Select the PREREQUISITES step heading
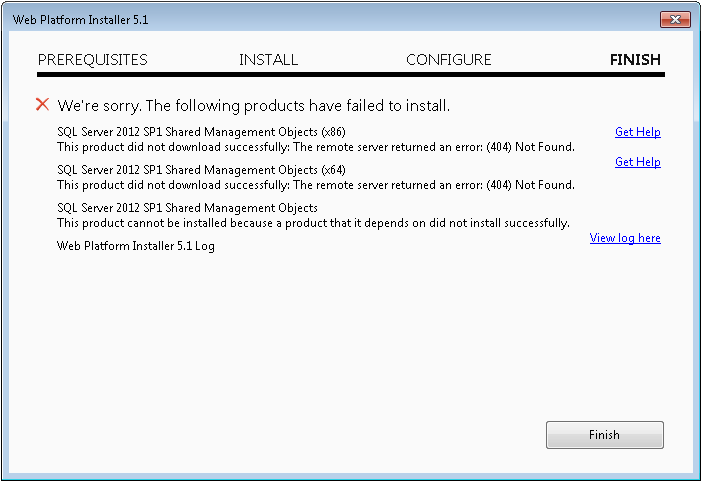701x481 pixels. pyautogui.click(x=93, y=60)
